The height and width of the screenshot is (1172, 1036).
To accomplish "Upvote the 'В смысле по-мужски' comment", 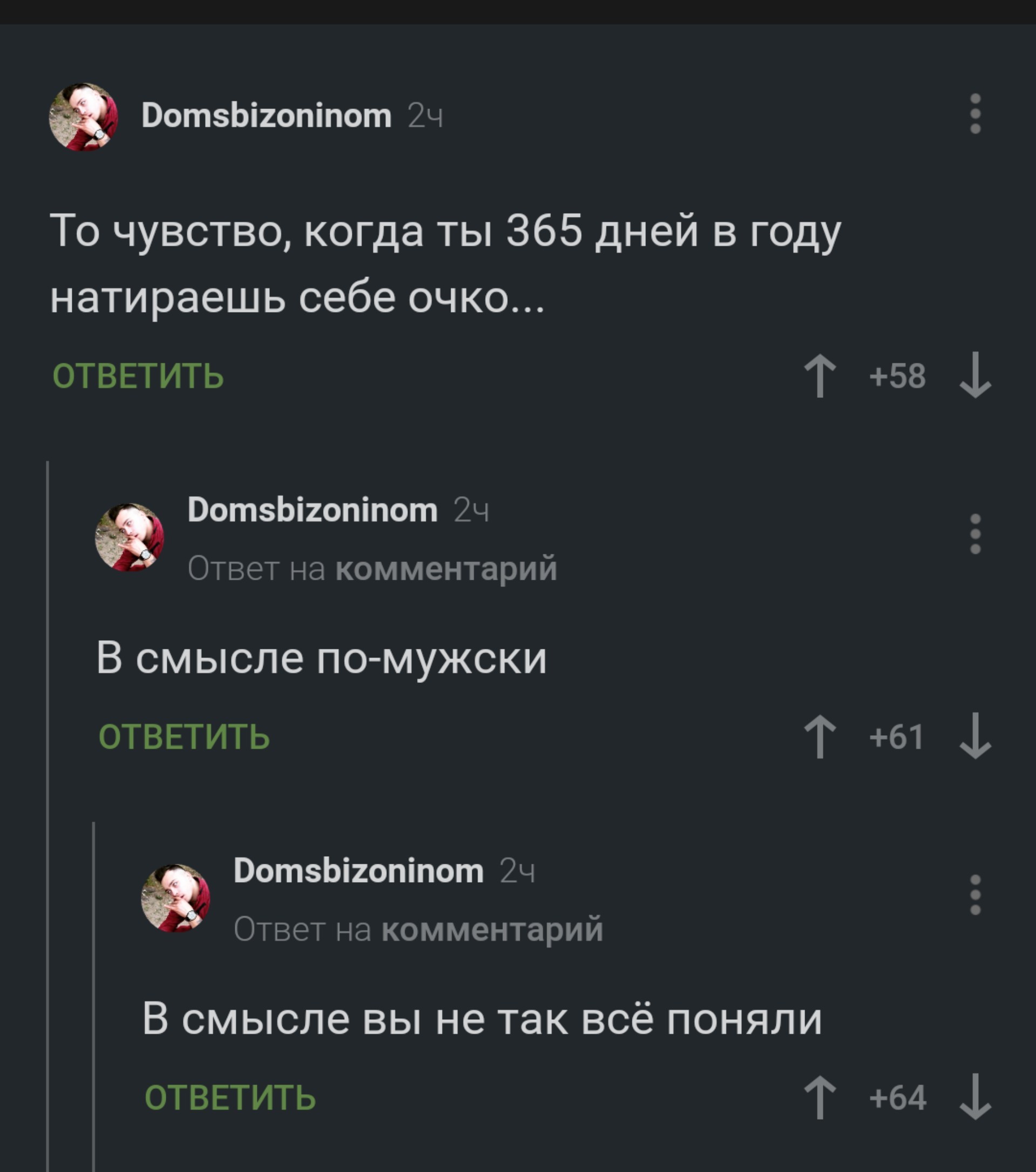I will 820,737.
